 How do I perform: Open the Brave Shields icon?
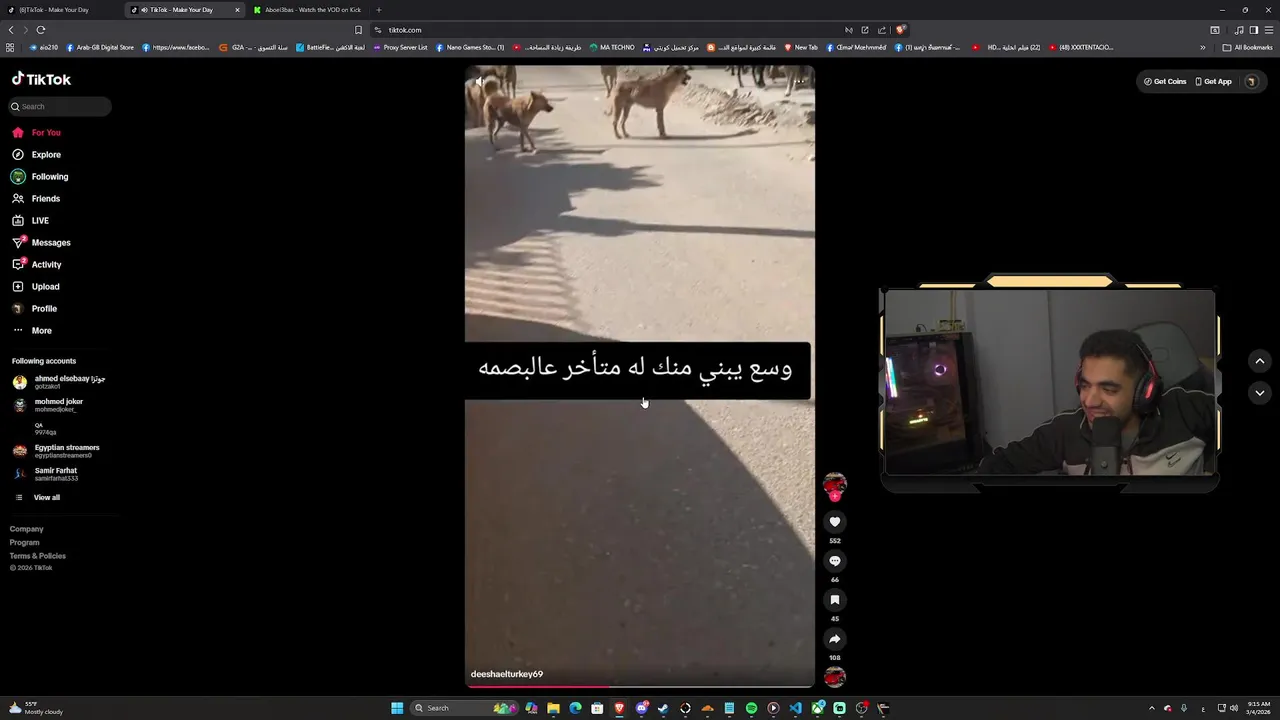(901, 30)
